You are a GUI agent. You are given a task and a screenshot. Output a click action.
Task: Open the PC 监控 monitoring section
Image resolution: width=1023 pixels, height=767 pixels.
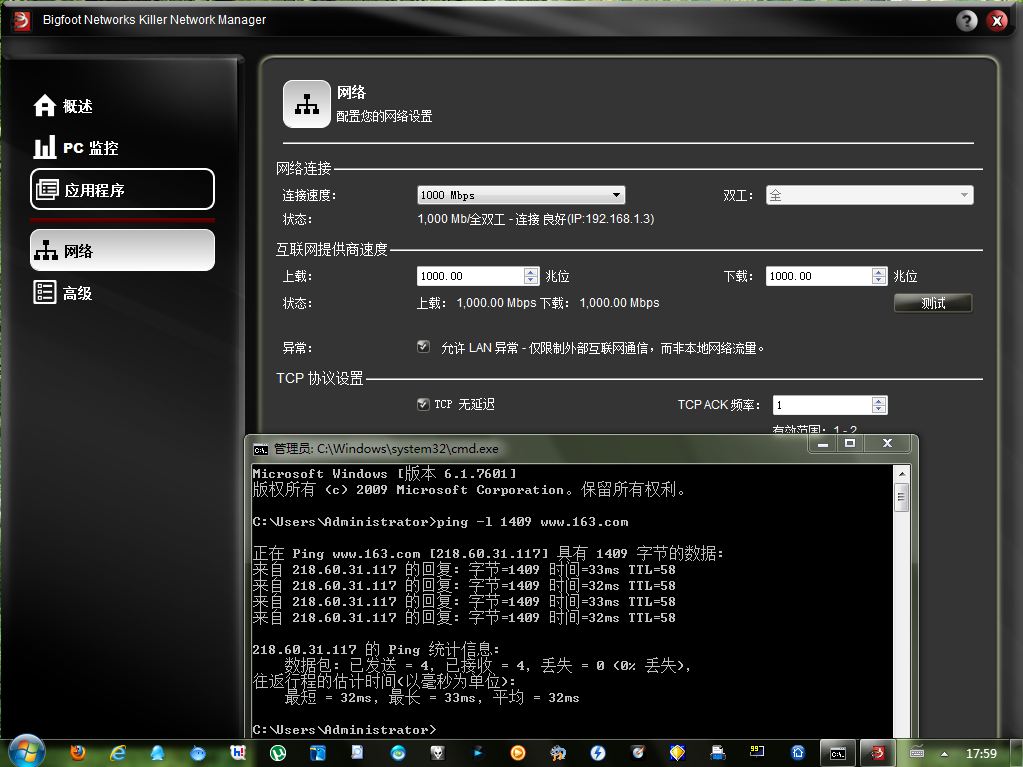(x=76, y=147)
